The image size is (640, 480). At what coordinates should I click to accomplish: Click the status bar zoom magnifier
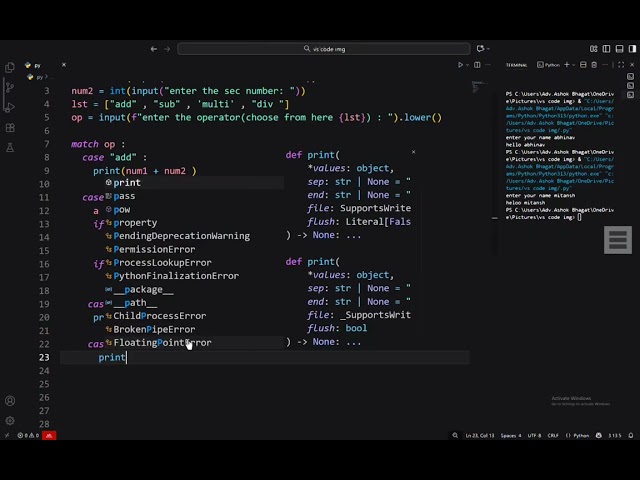coord(455,436)
